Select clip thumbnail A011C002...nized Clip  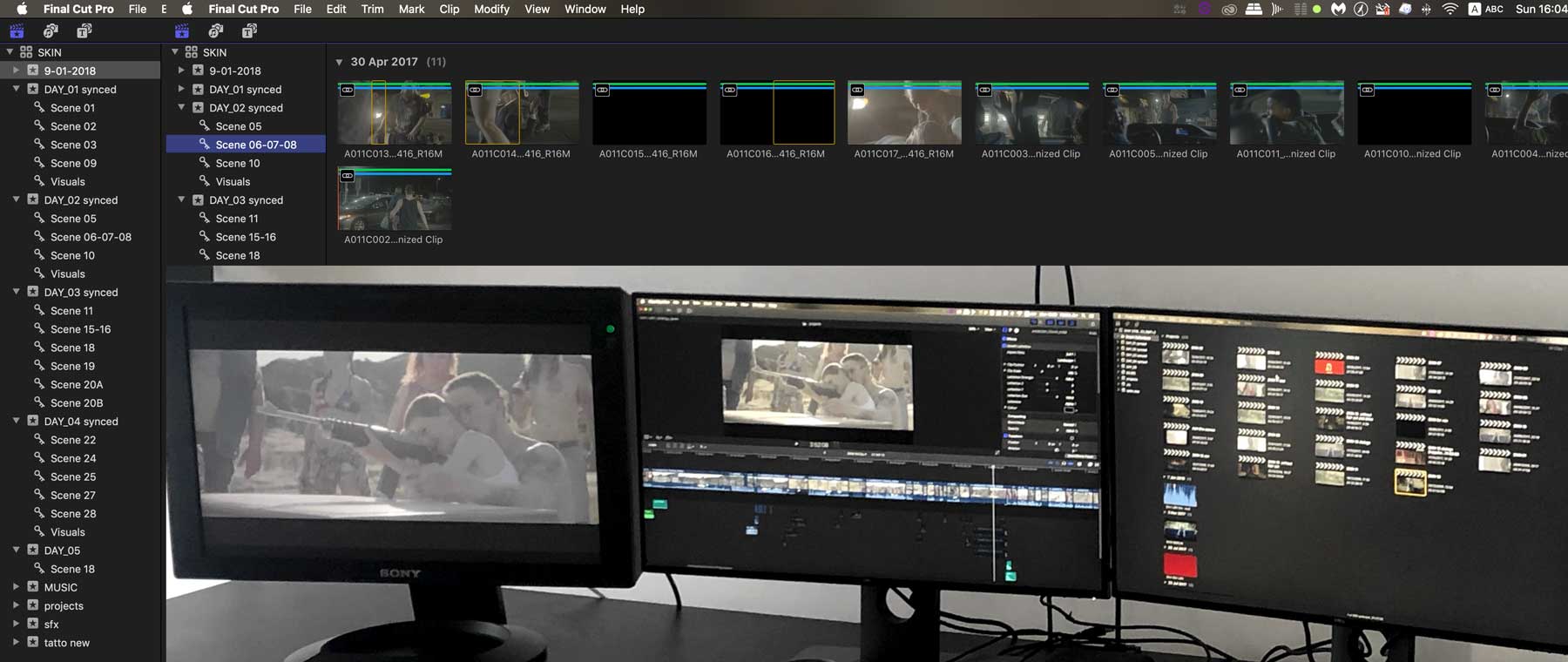pos(395,199)
